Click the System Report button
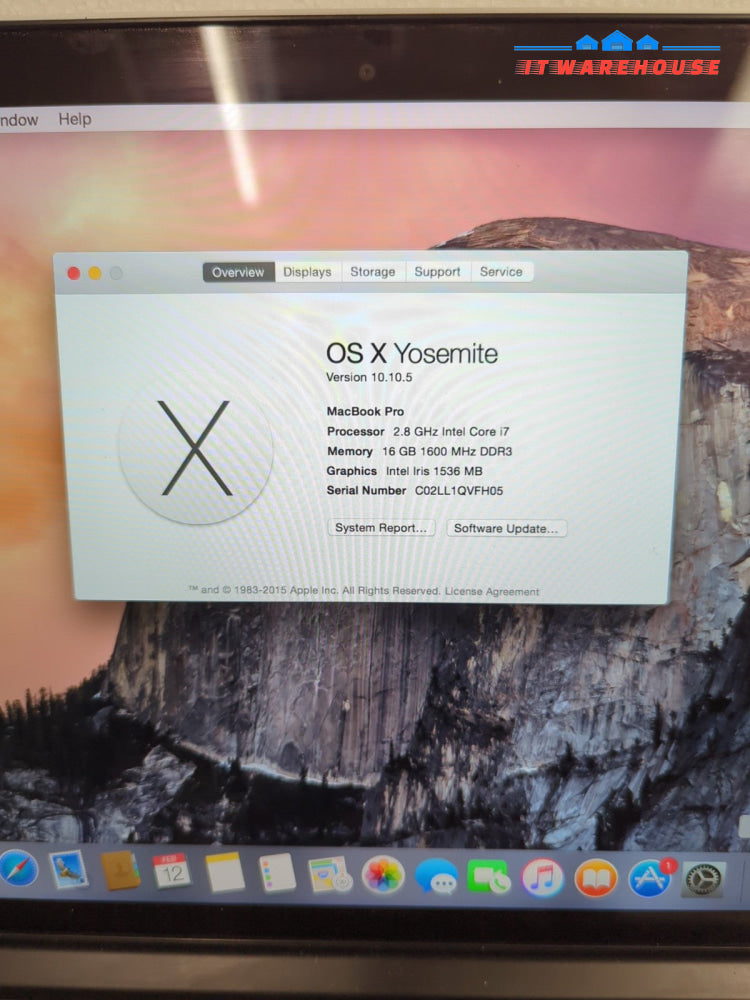The width and height of the screenshot is (750, 1000). pos(381,528)
